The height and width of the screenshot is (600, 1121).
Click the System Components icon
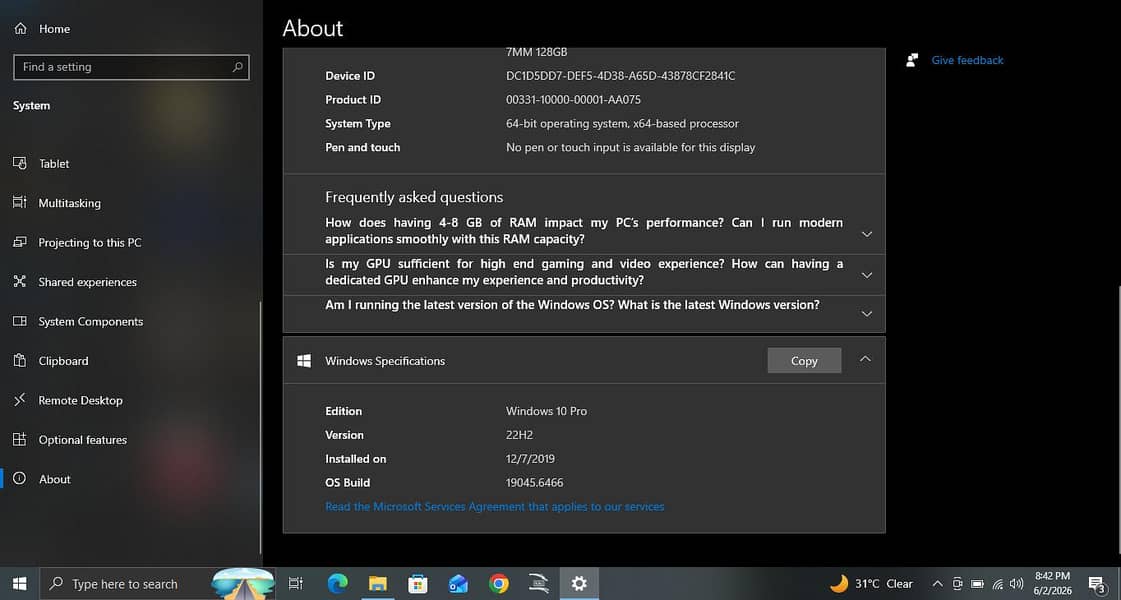pos(20,321)
